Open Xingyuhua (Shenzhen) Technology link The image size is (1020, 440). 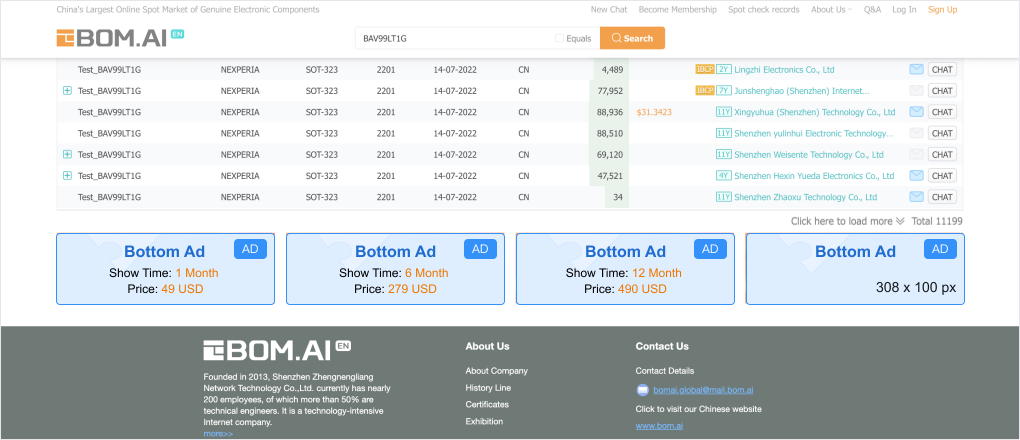click(815, 112)
